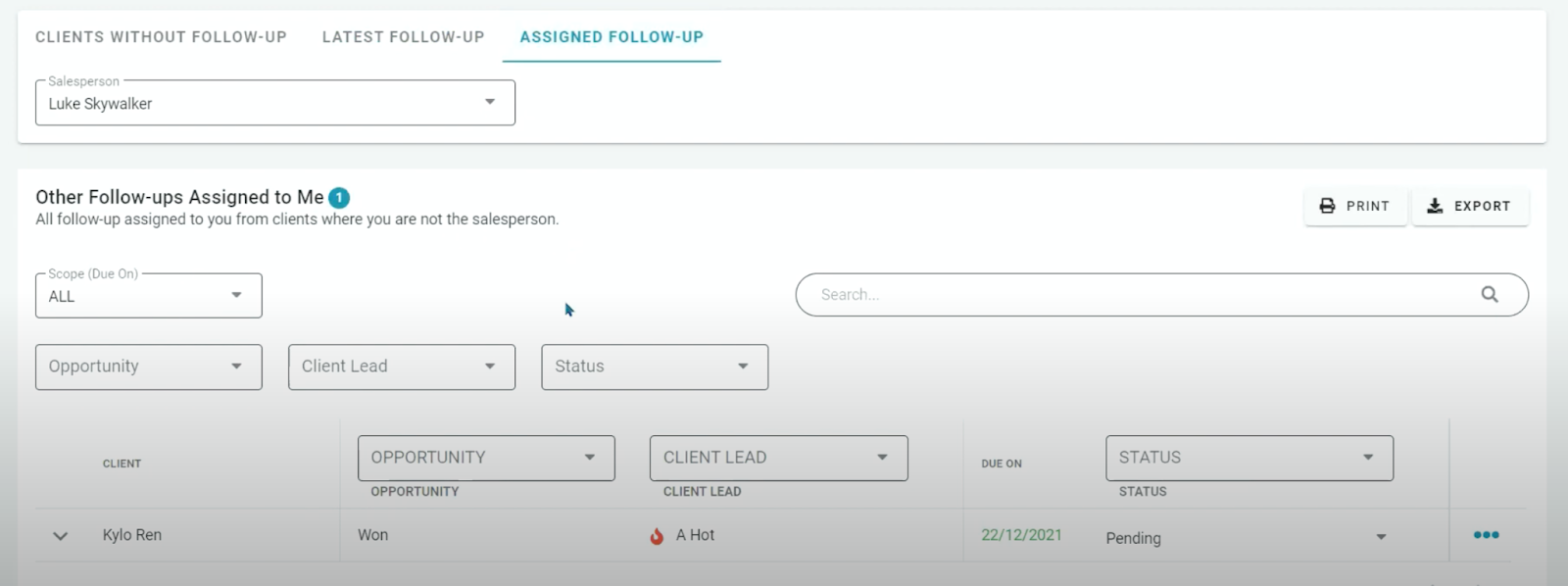Open the three-dot row actions menu
Viewport: 1568px width, 586px height.
click(1486, 535)
